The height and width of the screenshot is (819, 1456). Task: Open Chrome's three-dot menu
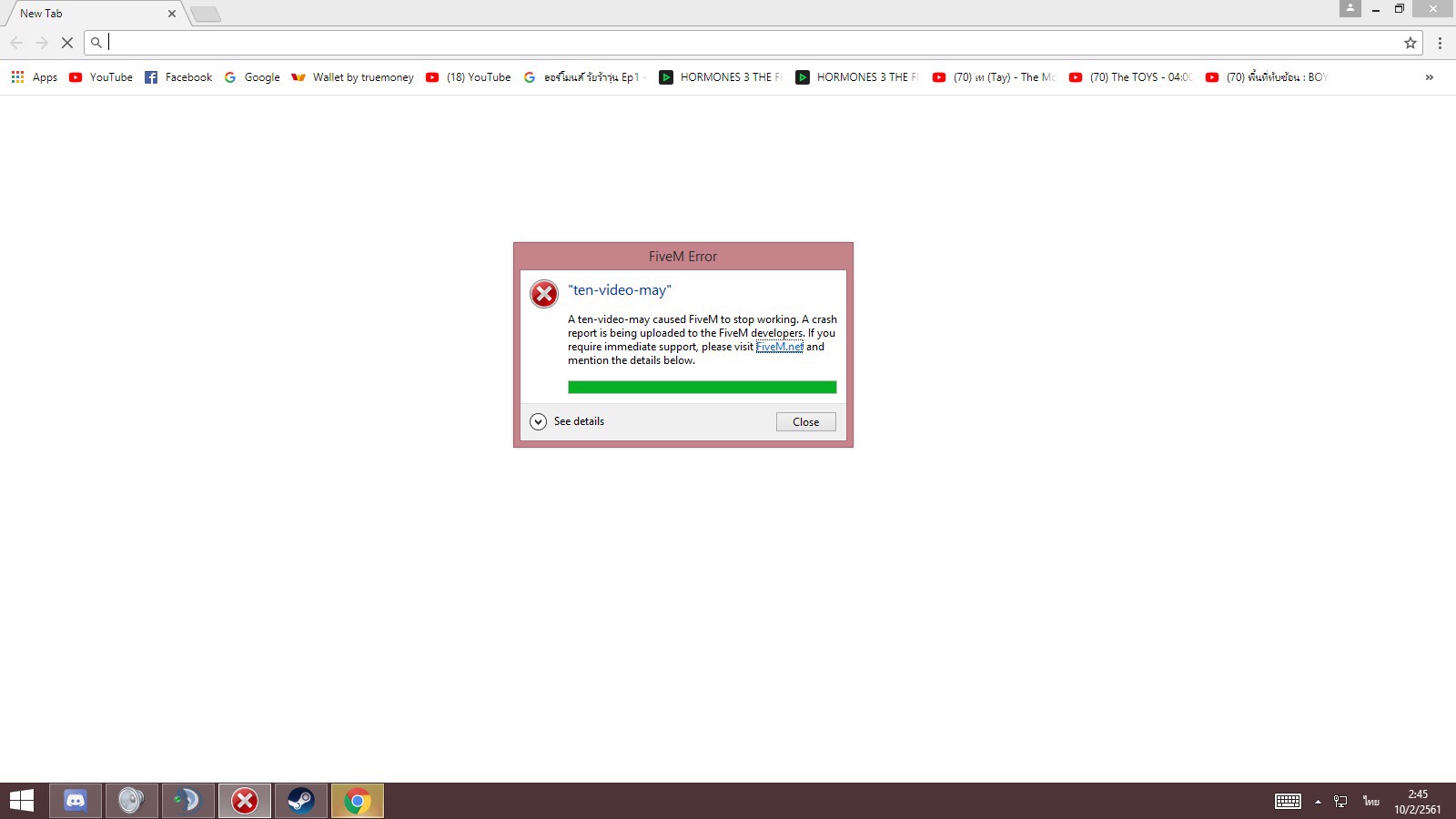[x=1440, y=42]
